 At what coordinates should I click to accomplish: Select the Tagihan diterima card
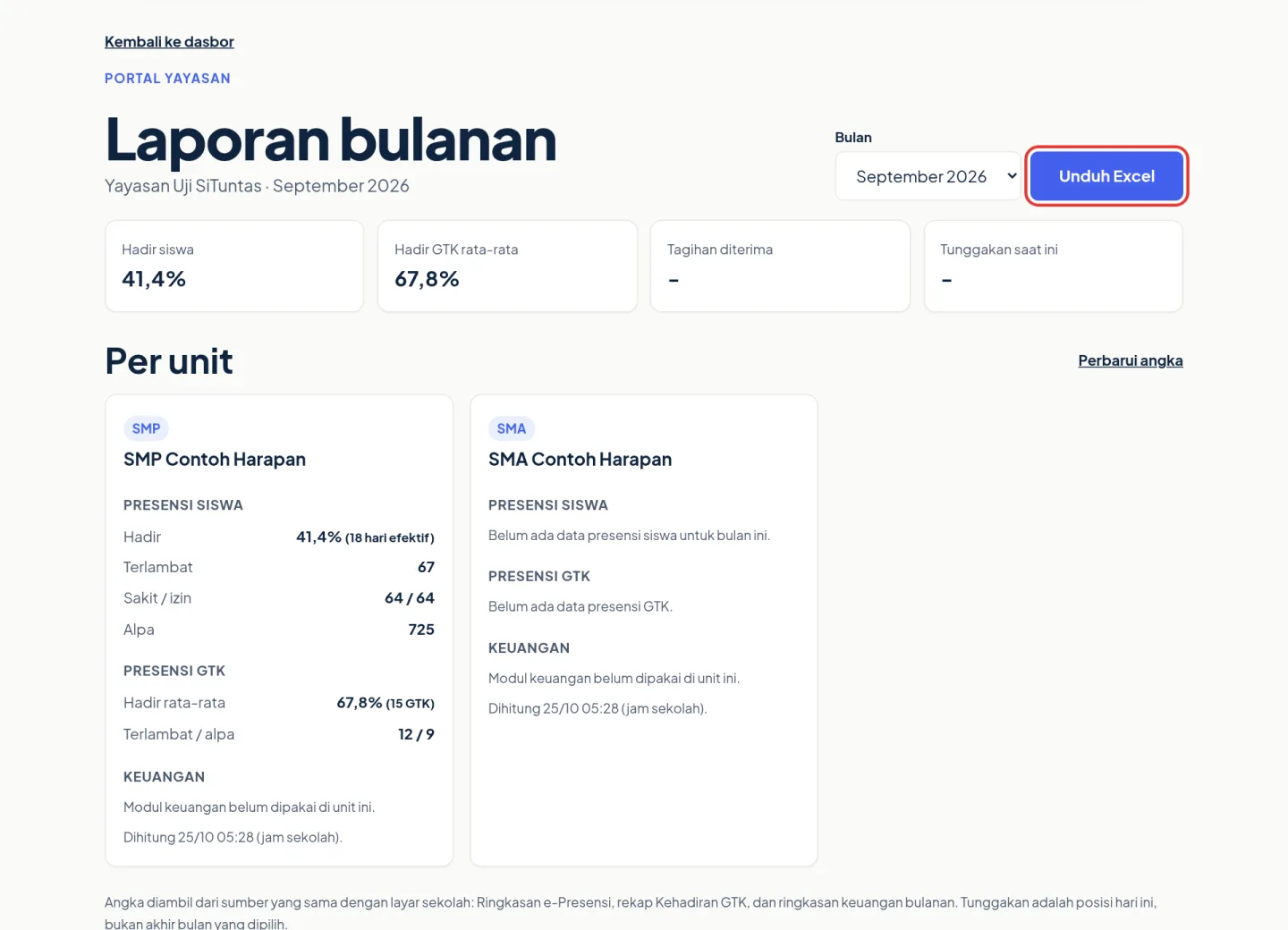tap(780, 266)
